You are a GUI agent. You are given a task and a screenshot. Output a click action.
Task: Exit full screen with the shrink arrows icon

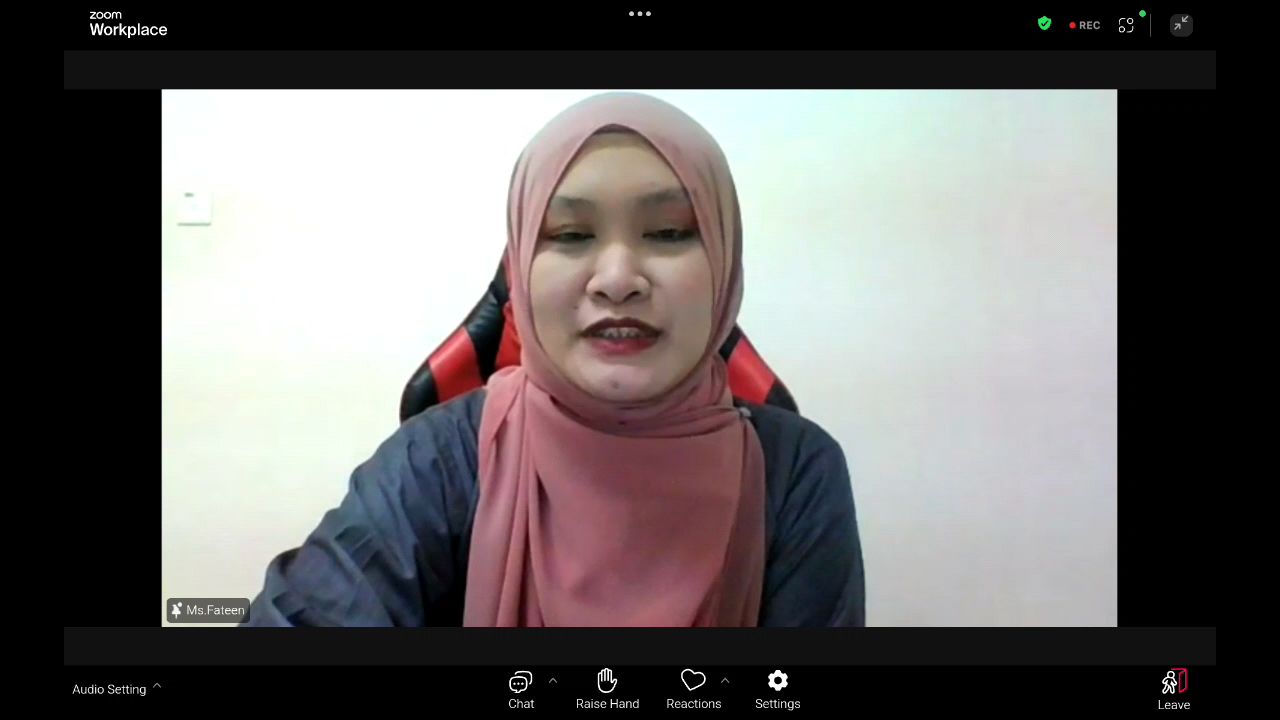1181,24
